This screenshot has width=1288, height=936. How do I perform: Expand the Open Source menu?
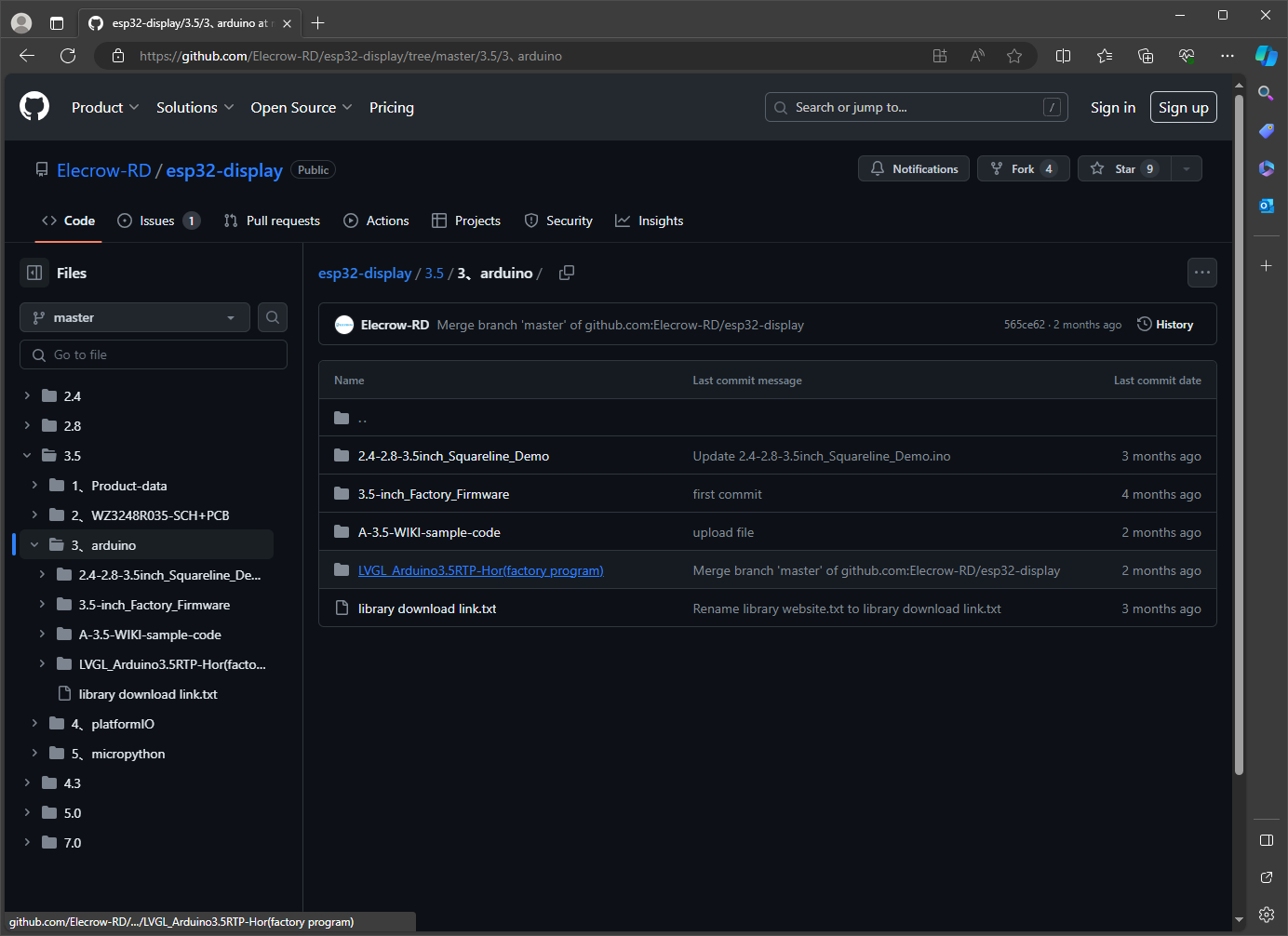[302, 108]
